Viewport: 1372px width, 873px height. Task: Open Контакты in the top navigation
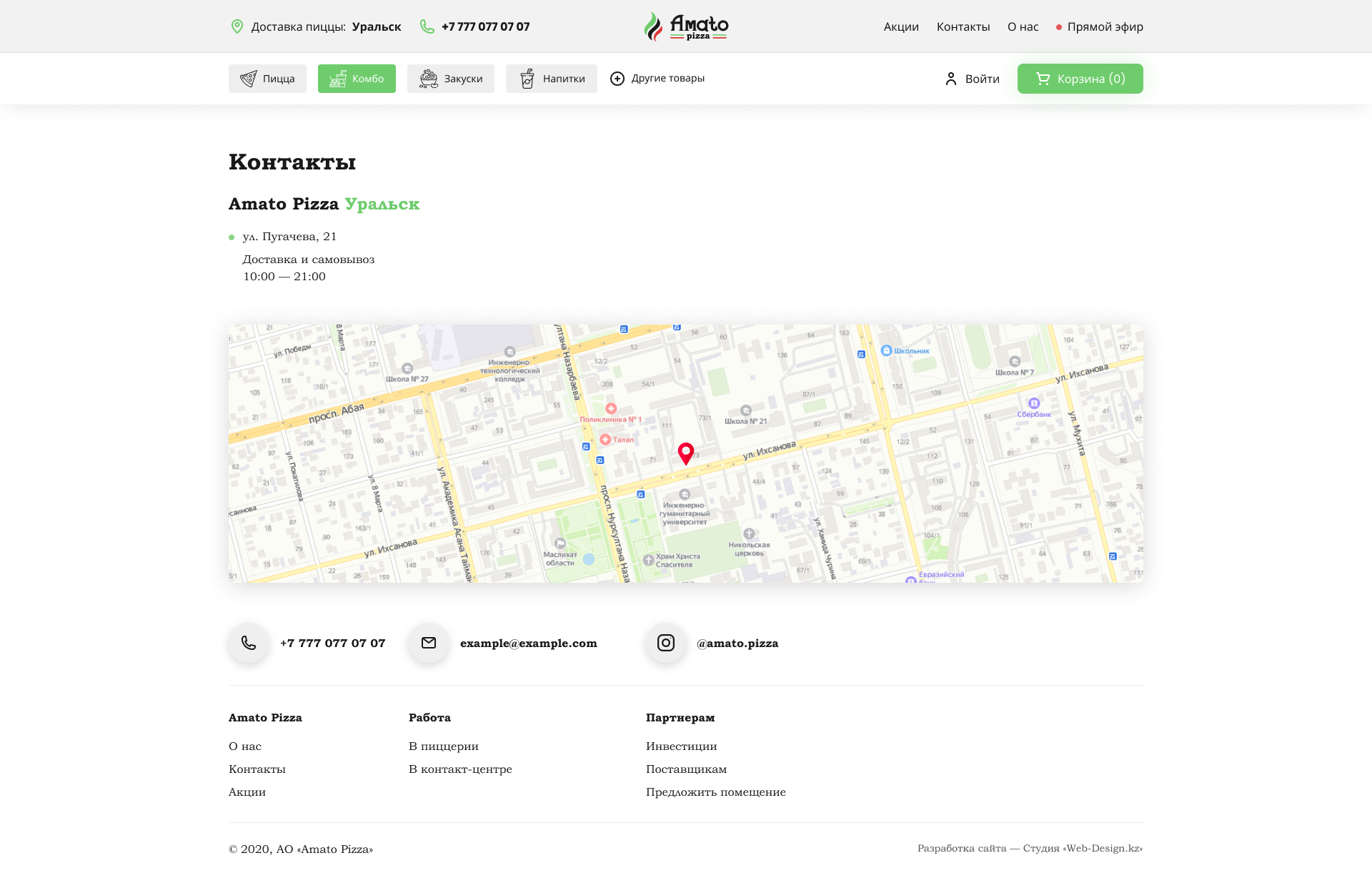click(x=963, y=26)
